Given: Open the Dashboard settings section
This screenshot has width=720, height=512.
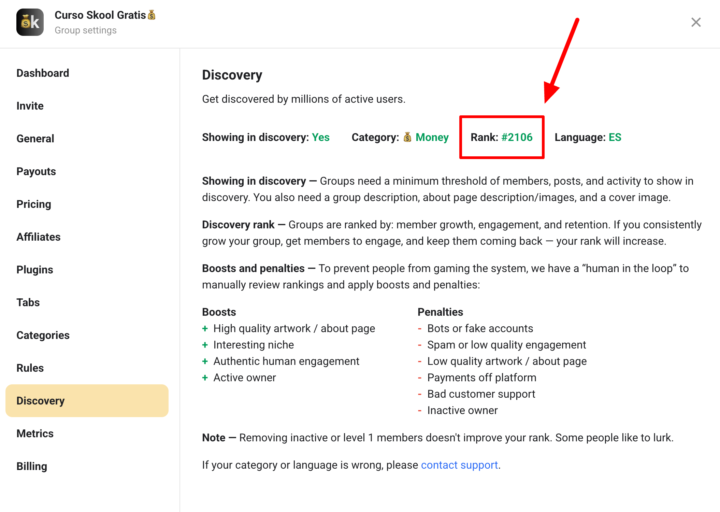Looking at the screenshot, I should (43, 73).
